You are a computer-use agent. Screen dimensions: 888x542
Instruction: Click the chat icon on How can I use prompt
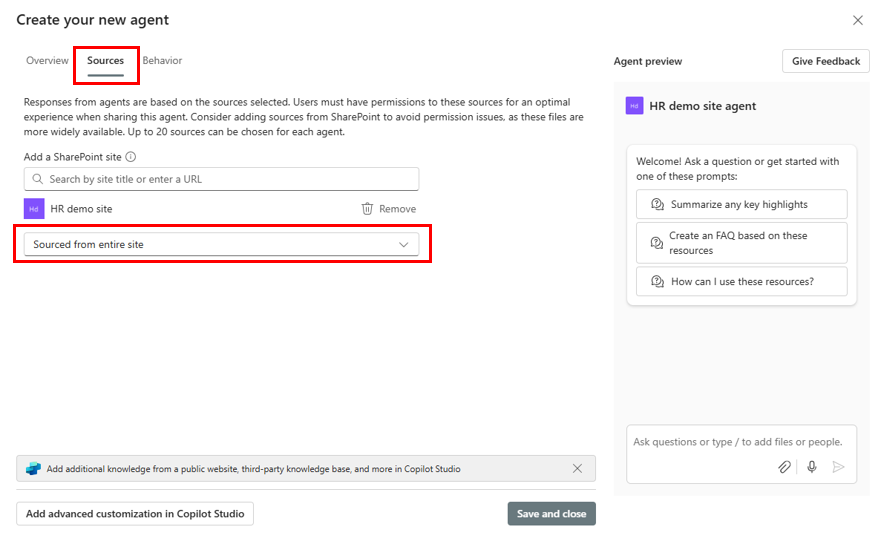[x=657, y=281]
